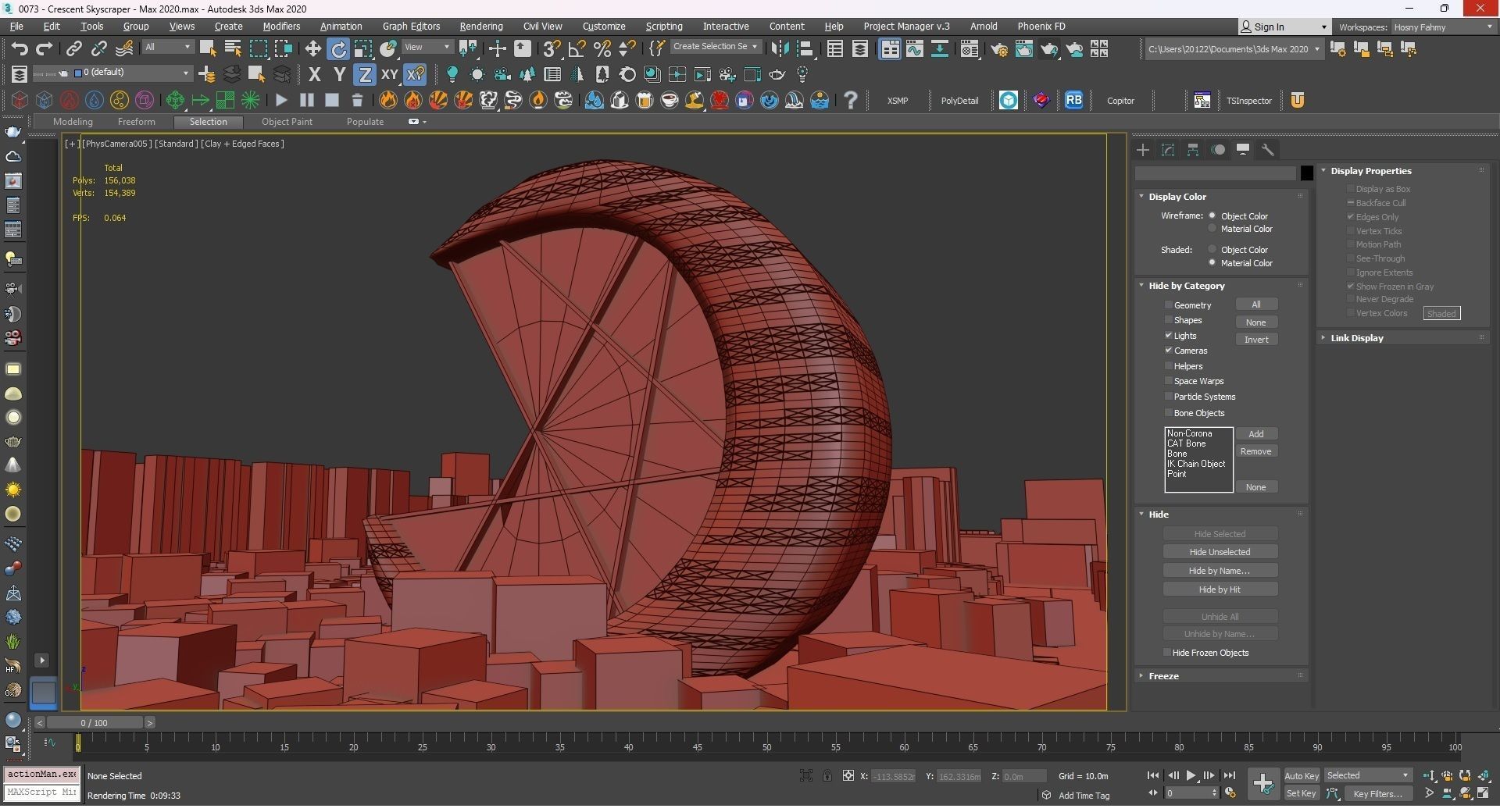Open the Modify command panel tab
This screenshot has width=1500, height=812.
(1168, 150)
